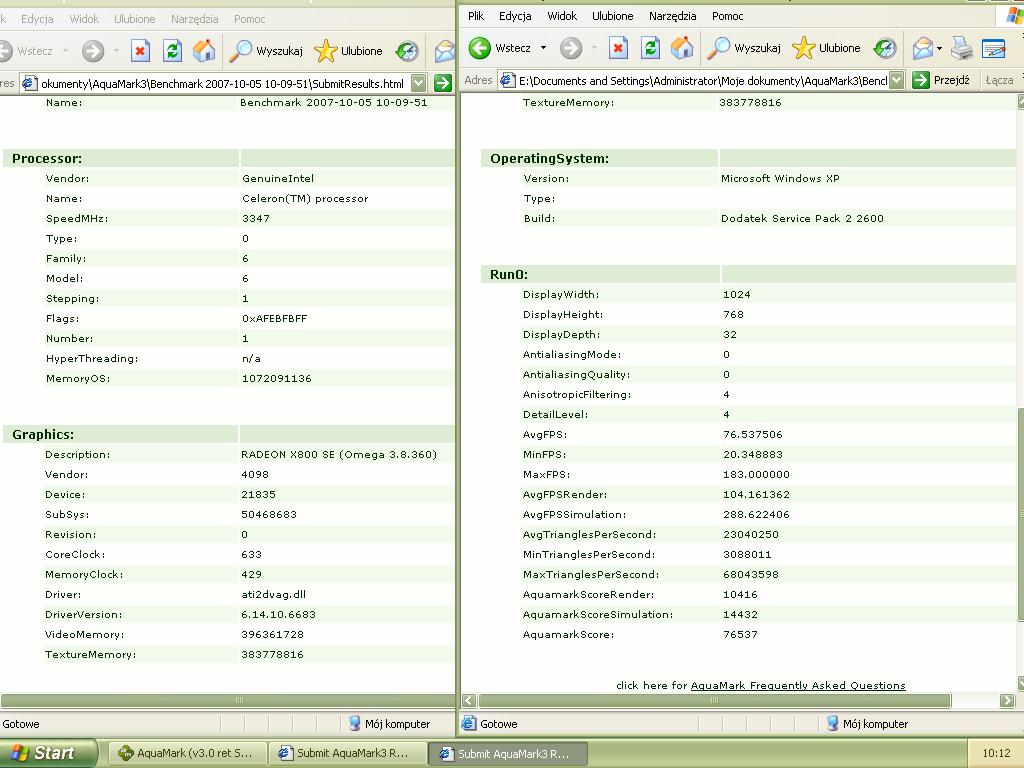This screenshot has width=1024, height=768.
Task: Click the Wstecz back arrow in right window
Action: coord(480,48)
